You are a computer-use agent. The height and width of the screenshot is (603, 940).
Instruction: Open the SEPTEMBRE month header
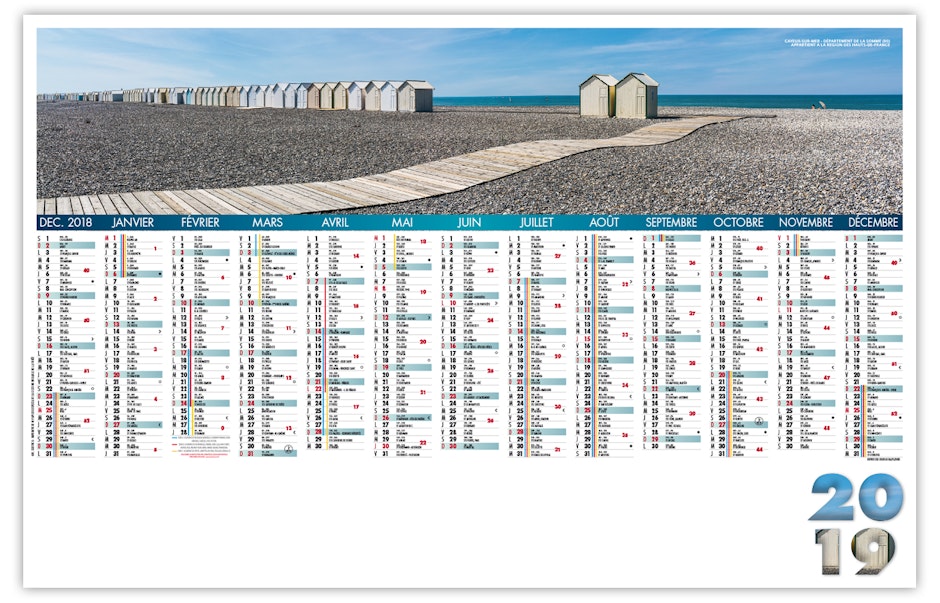(x=672, y=222)
